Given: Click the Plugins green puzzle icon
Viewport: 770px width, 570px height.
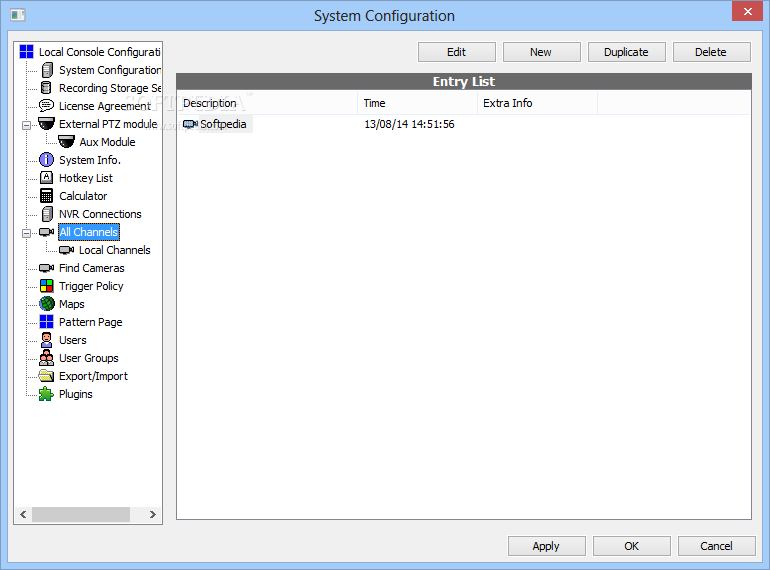Looking at the screenshot, I should tap(46, 394).
